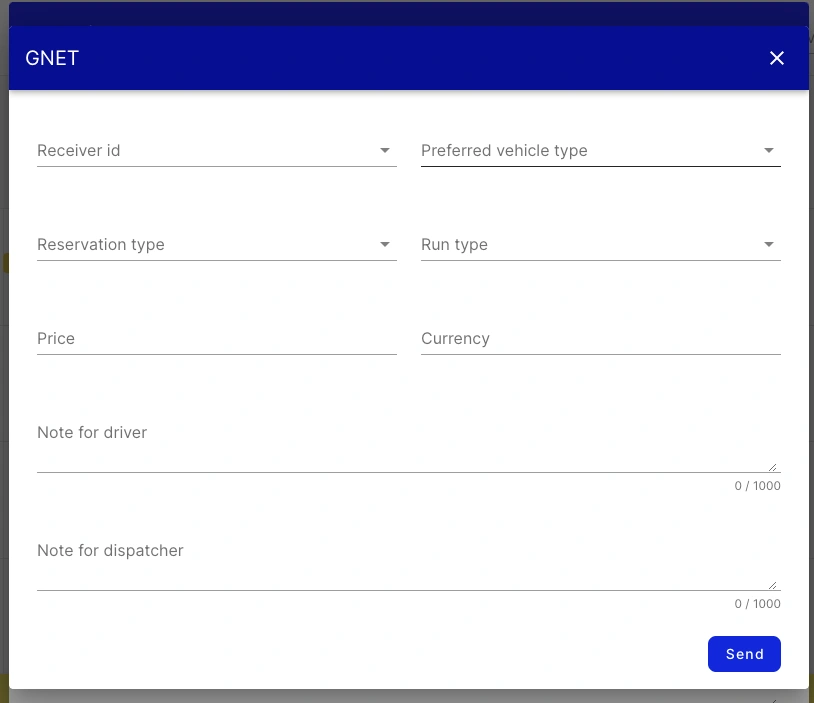Screen dimensions: 814x703
Task: Select the Price input field
Action: point(200,338)
